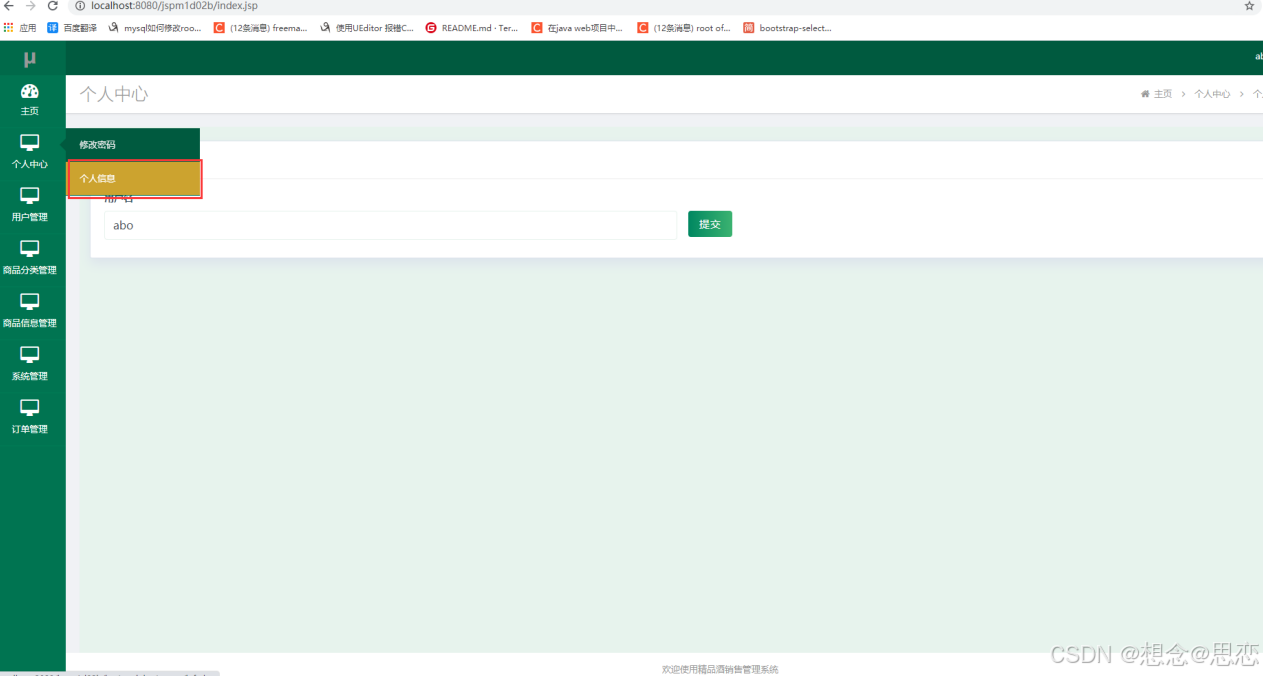Screen dimensions: 1263x676
Task: Reload the page with the refresh icon
Action: coord(52,6)
